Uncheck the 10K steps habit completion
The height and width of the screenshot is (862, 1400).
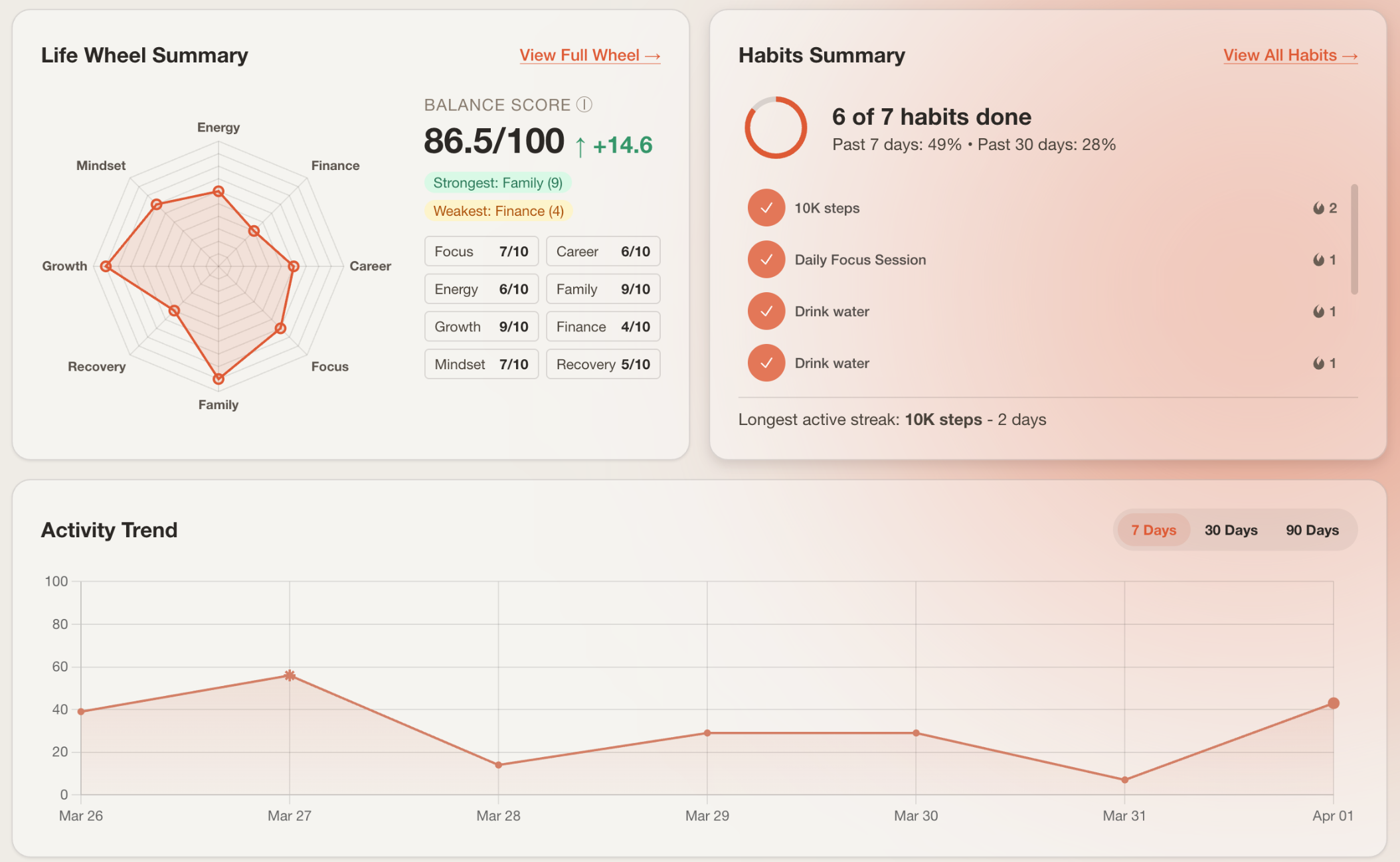[766, 207]
